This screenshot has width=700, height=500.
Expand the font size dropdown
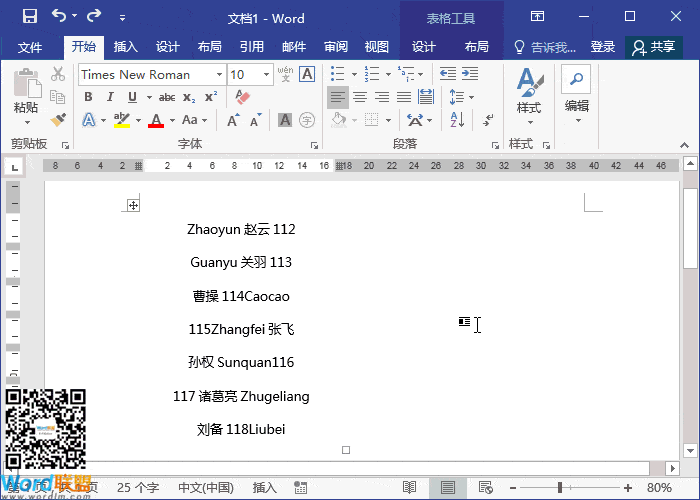pos(266,75)
